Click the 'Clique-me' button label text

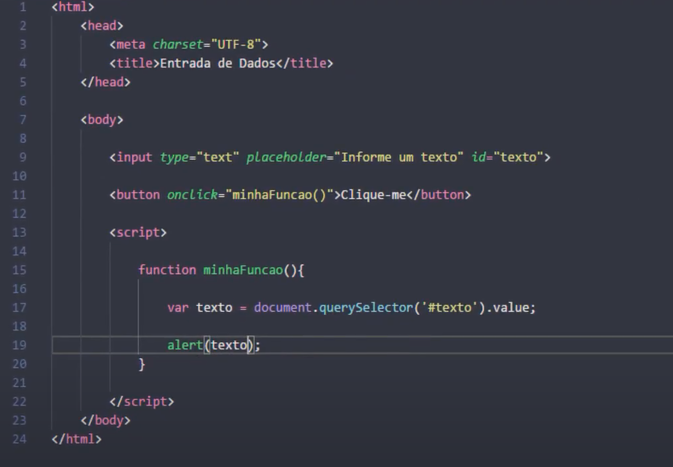pos(373,195)
